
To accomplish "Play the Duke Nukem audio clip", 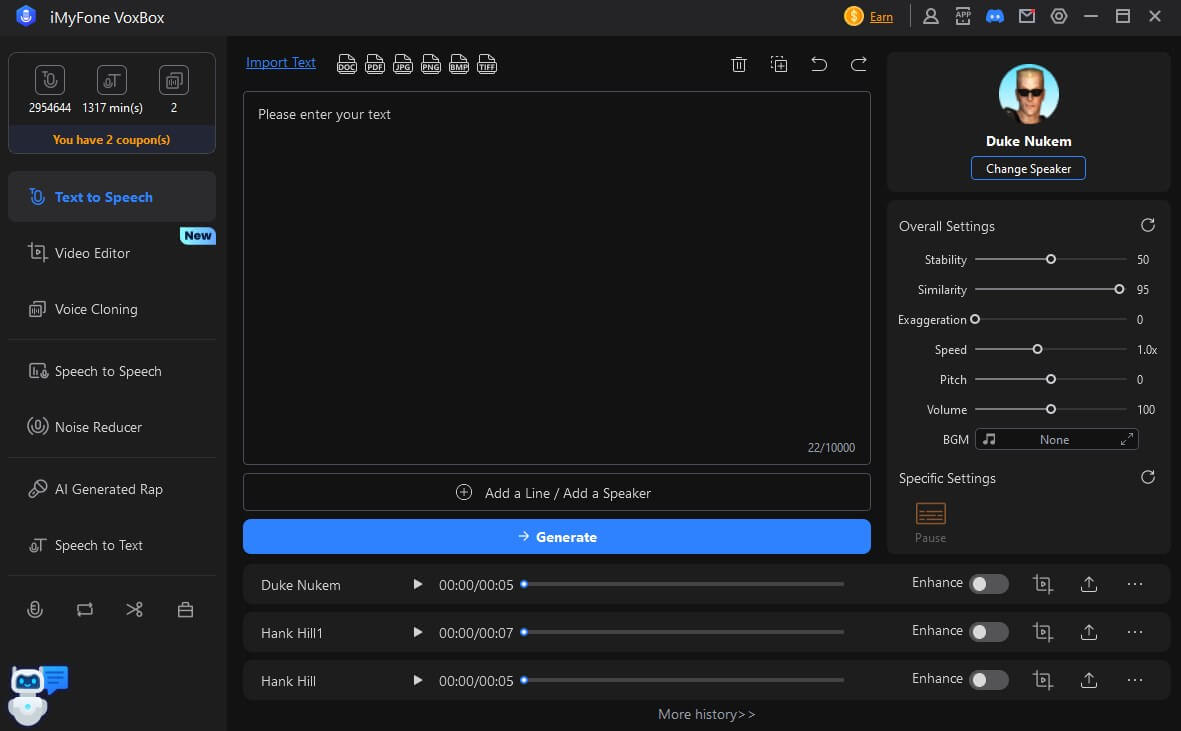I will pos(417,584).
